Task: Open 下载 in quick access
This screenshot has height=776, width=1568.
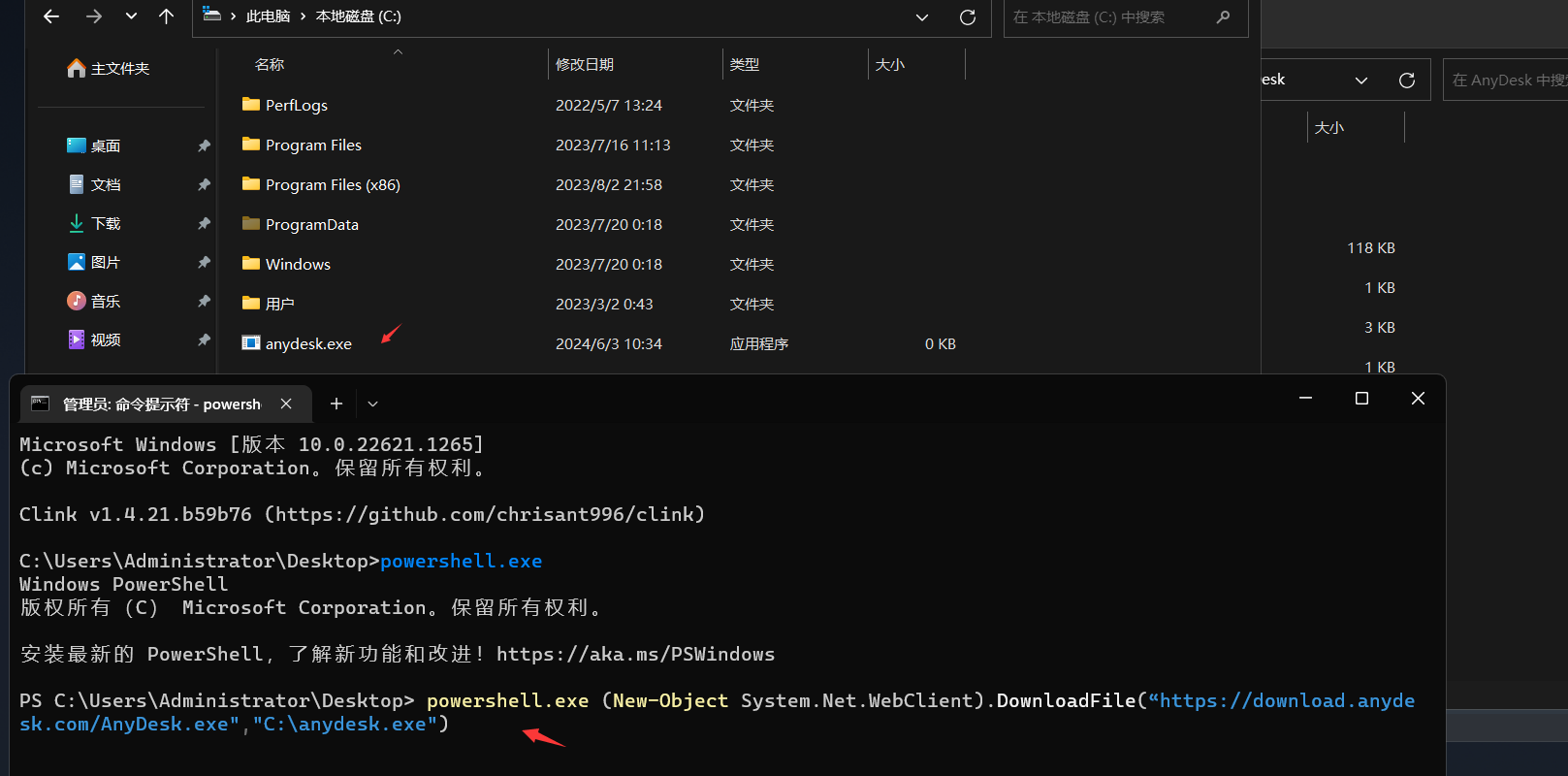Action: tap(94, 223)
